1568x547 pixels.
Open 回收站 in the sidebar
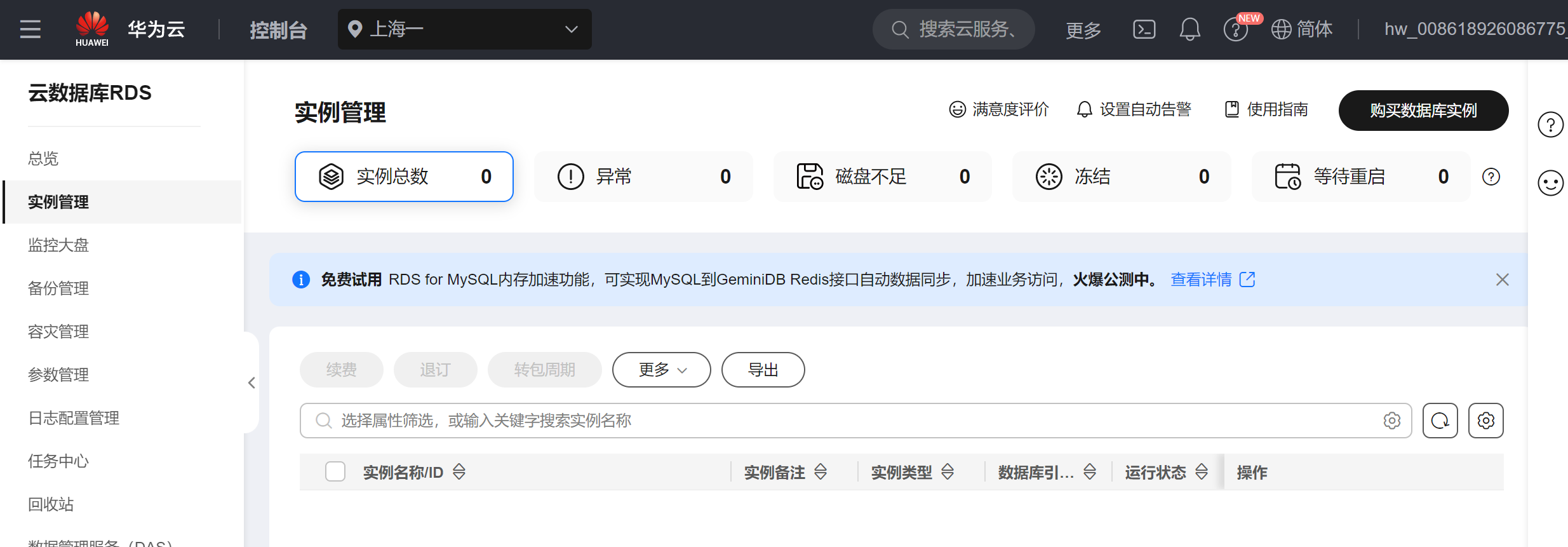pos(51,504)
